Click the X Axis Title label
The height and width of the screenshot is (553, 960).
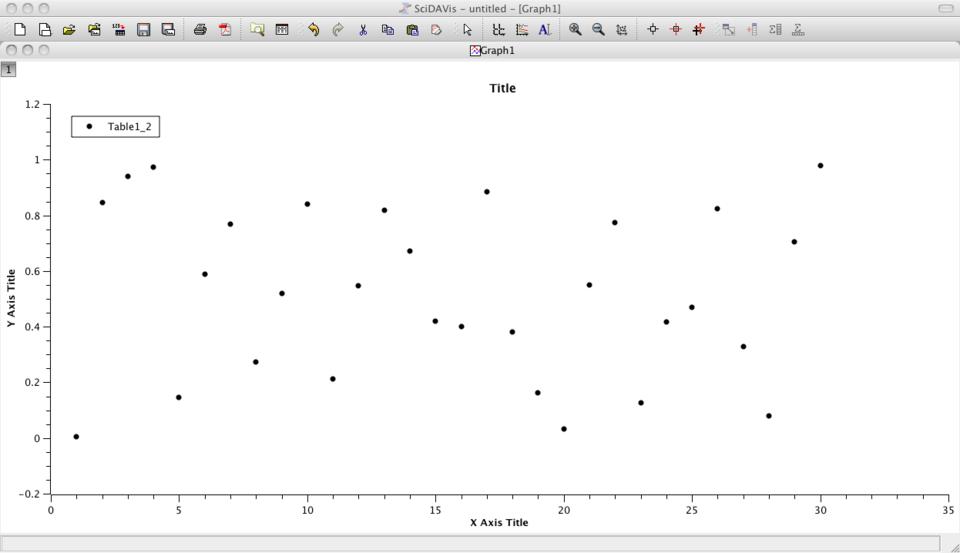coord(499,523)
